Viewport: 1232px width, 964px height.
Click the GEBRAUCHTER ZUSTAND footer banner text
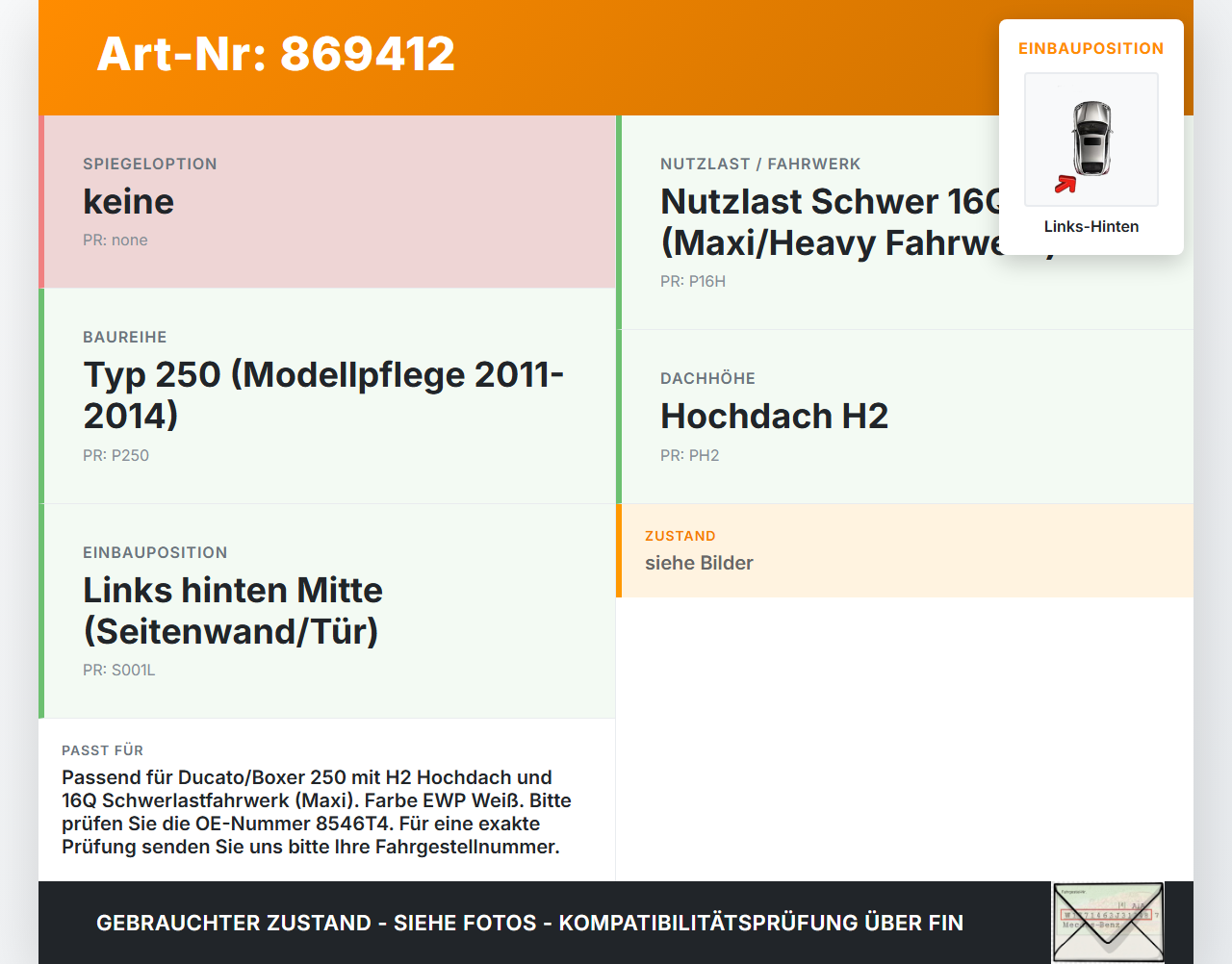(x=529, y=923)
